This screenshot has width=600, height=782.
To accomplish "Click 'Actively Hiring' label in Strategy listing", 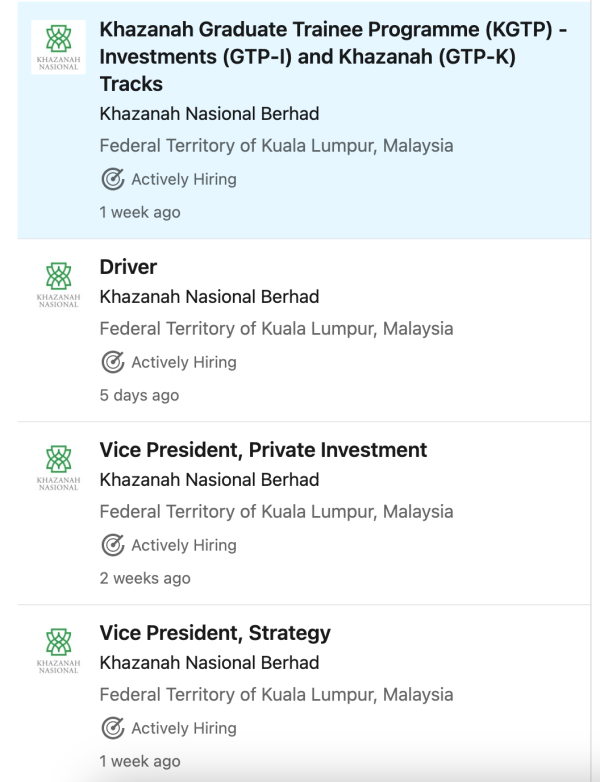I will coord(184,729).
